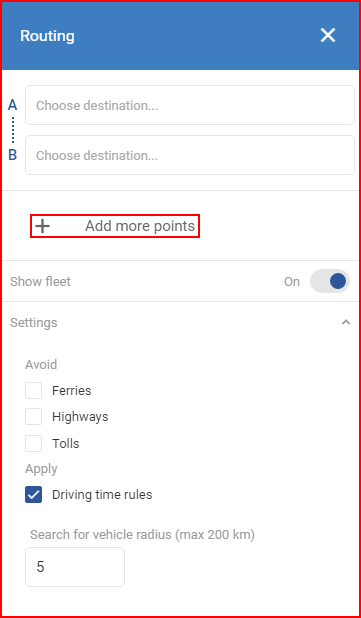Click into destination field A
The image size is (361, 618).
(190, 105)
